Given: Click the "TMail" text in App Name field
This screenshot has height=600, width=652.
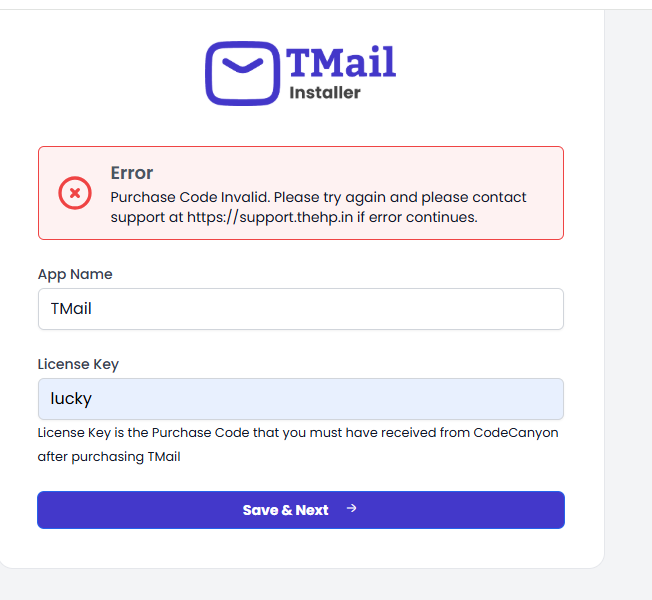Looking at the screenshot, I should click(x=71, y=309).
